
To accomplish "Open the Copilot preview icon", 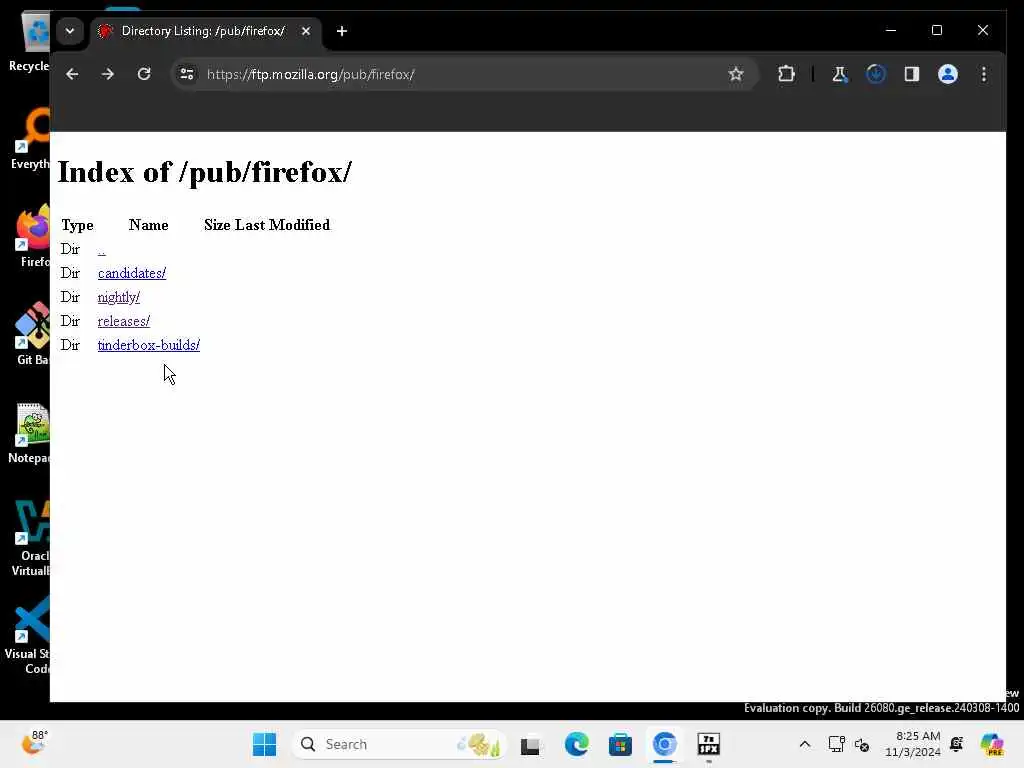I will (x=992, y=744).
